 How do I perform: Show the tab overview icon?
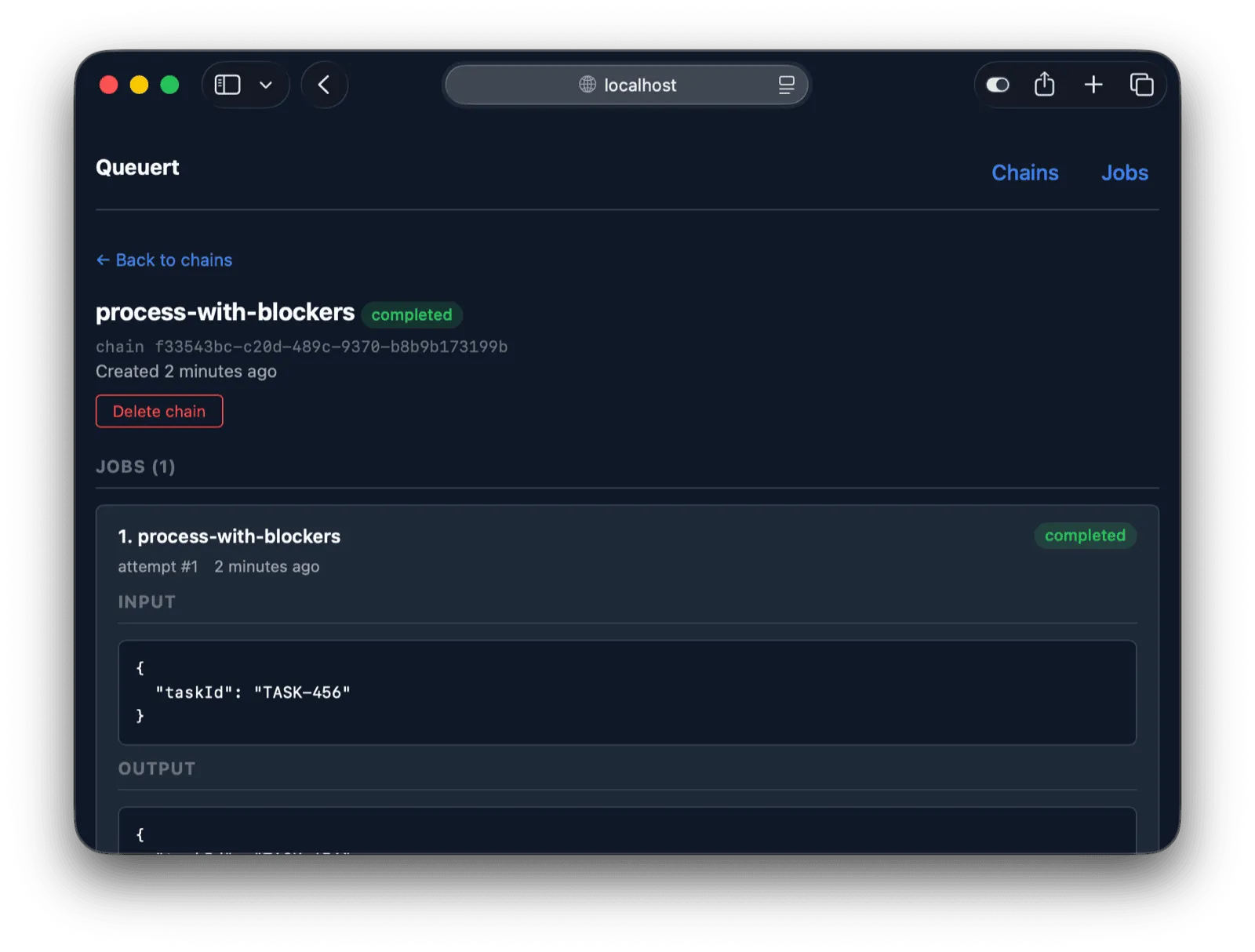(x=1141, y=85)
